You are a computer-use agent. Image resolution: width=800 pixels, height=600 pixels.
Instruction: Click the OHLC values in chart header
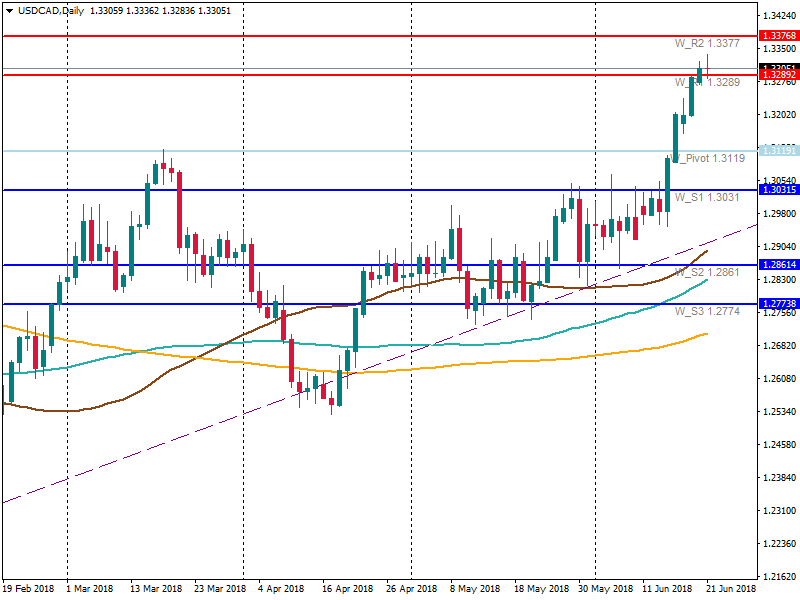click(x=160, y=11)
